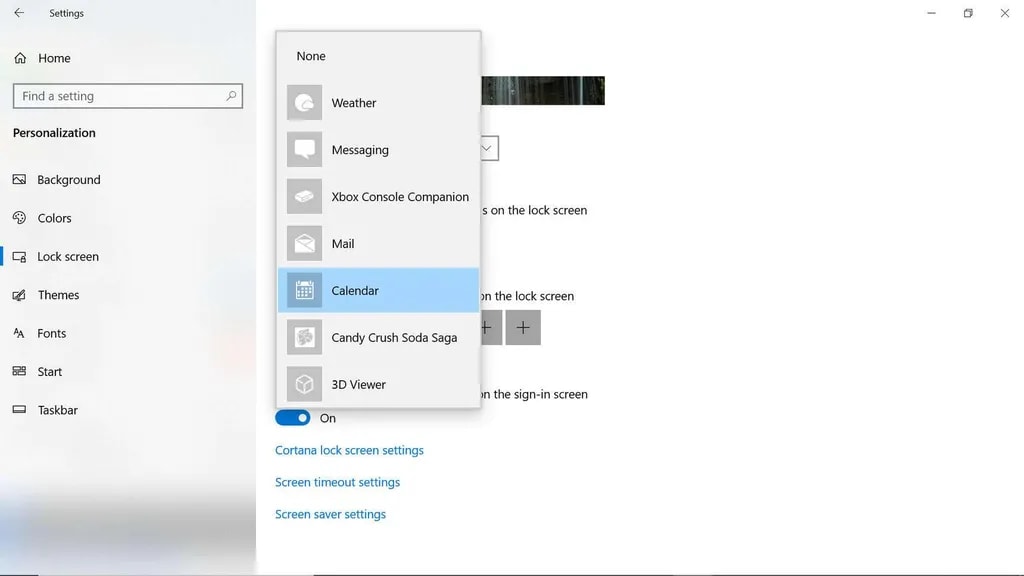Screen dimensions: 1024x576
Task: Click the highlighted Calendar icon
Action: coord(304,291)
